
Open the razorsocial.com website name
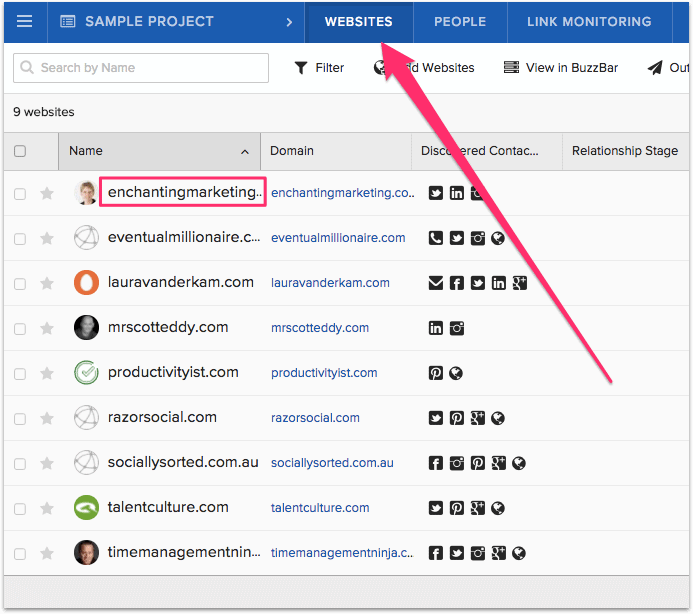click(x=162, y=417)
